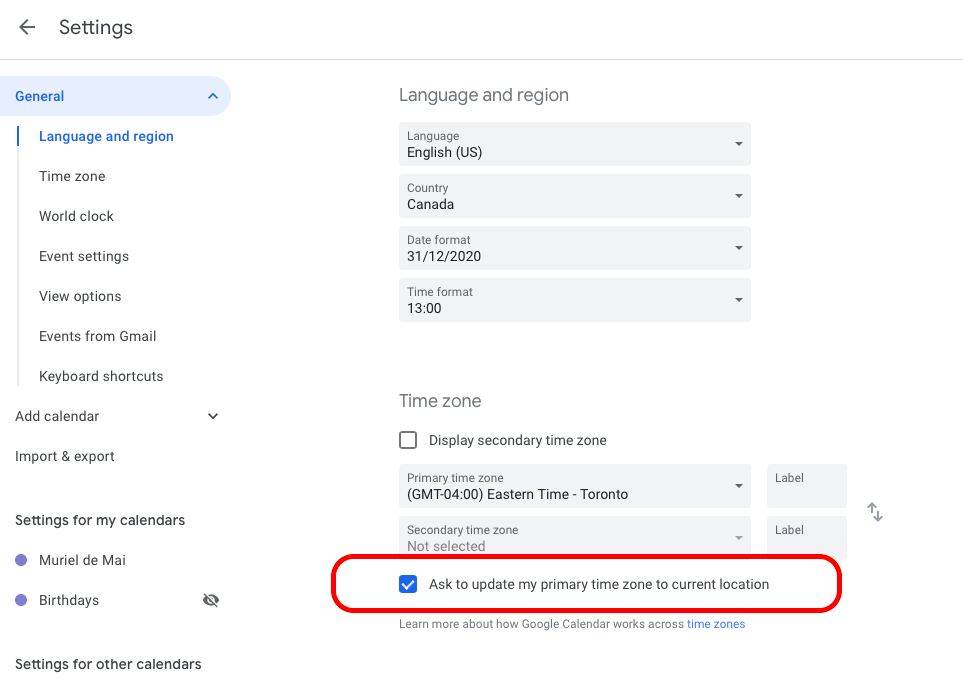Go to Event settings in sidebar
The image size is (963, 685).
[84, 256]
